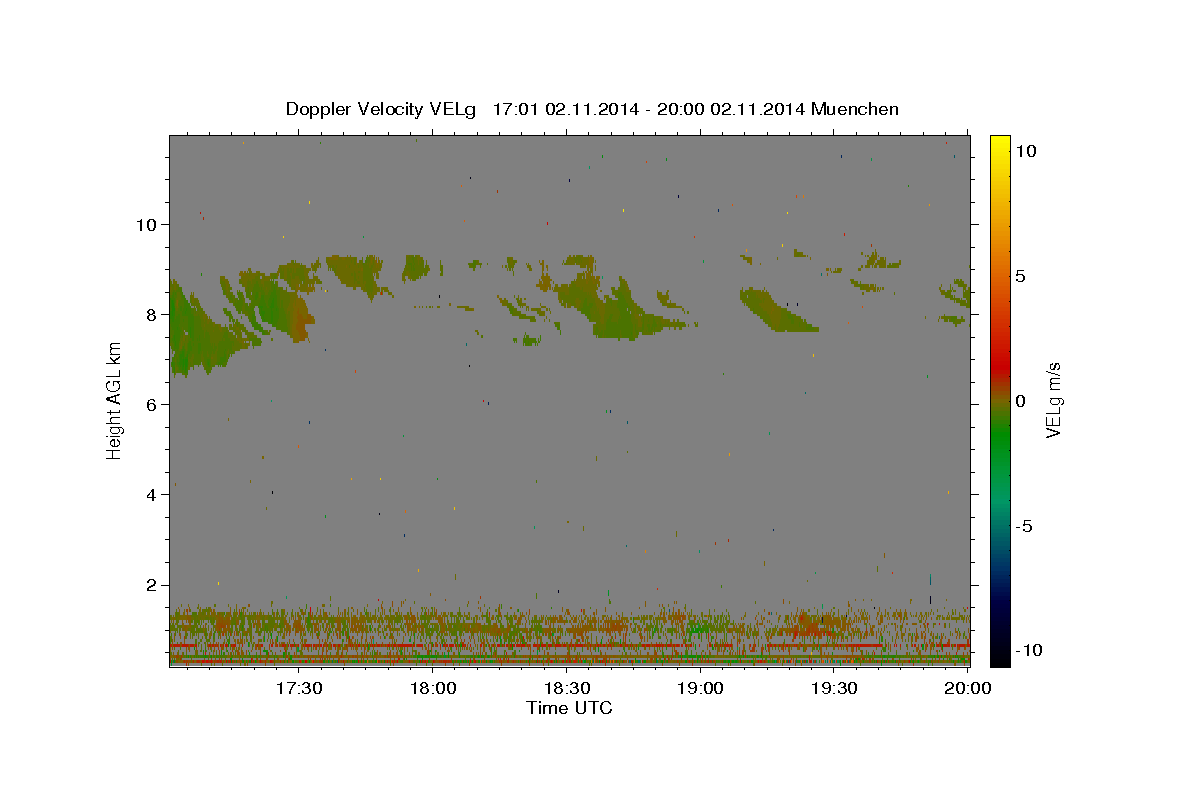1200x800 pixels.
Task: Click the height tick label 8
Action: click(149, 314)
